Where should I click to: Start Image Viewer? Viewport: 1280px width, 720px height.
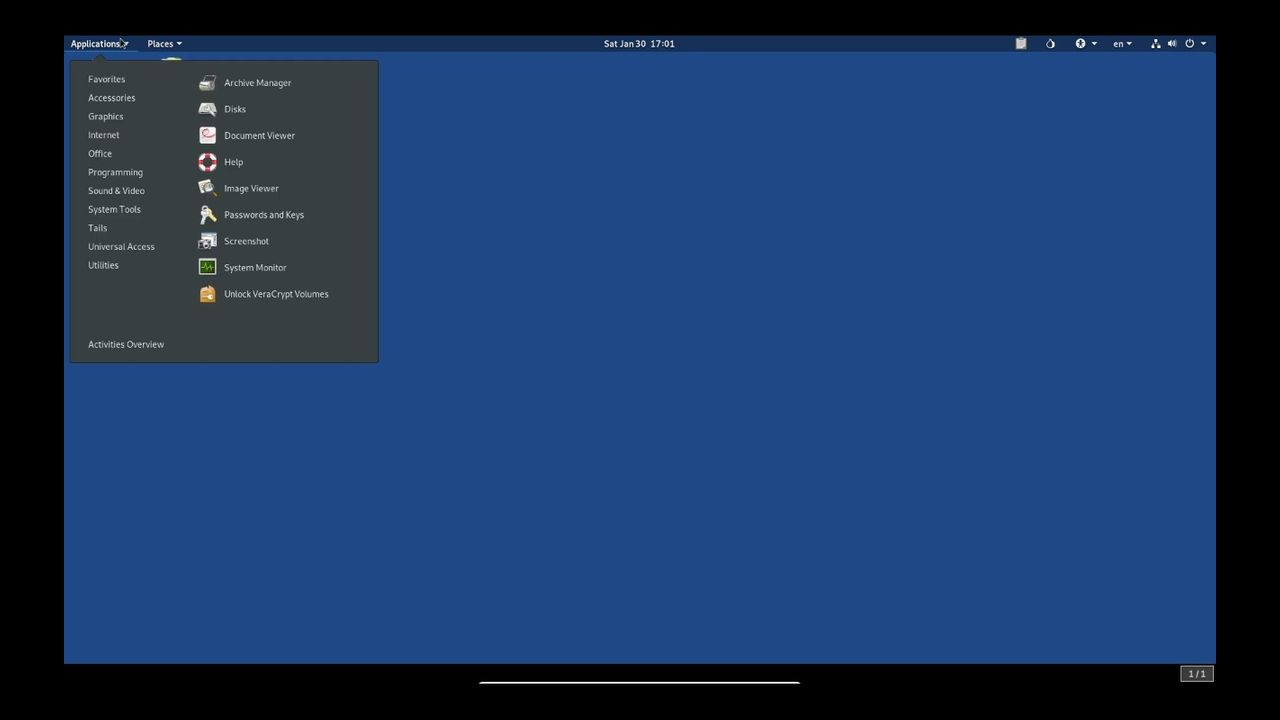[x=251, y=188]
